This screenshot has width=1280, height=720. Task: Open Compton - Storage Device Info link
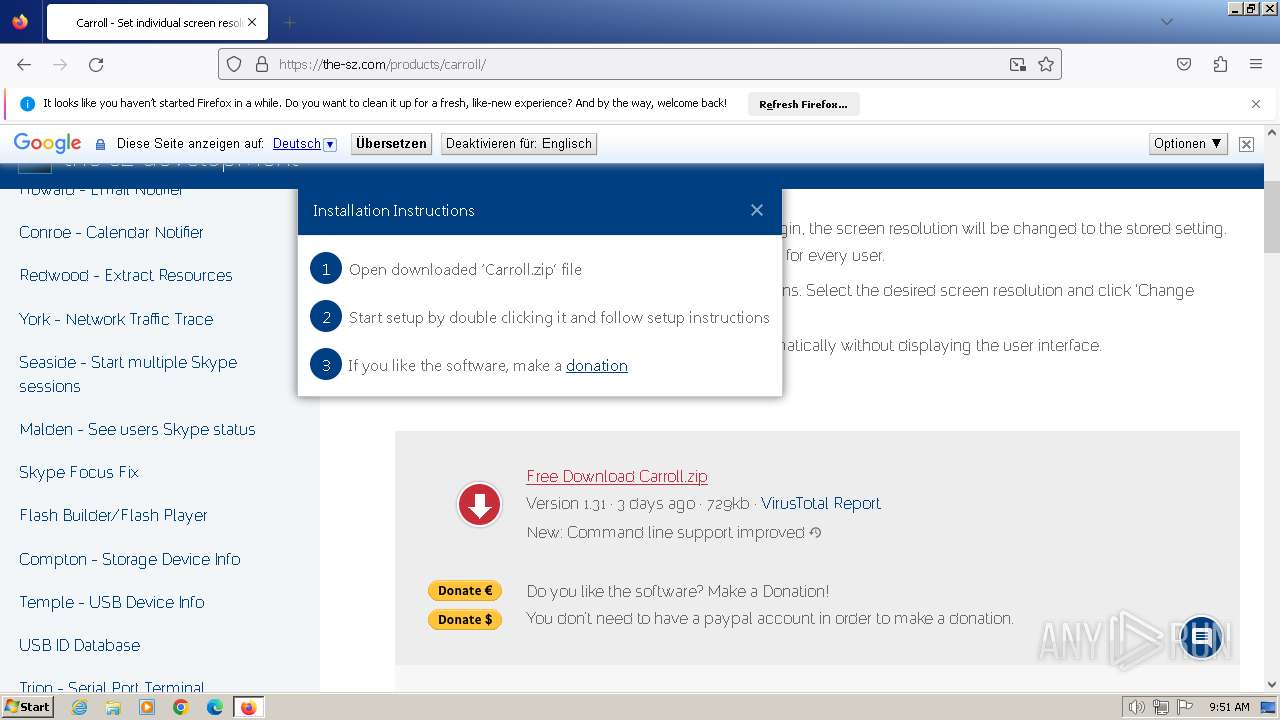coord(130,560)
